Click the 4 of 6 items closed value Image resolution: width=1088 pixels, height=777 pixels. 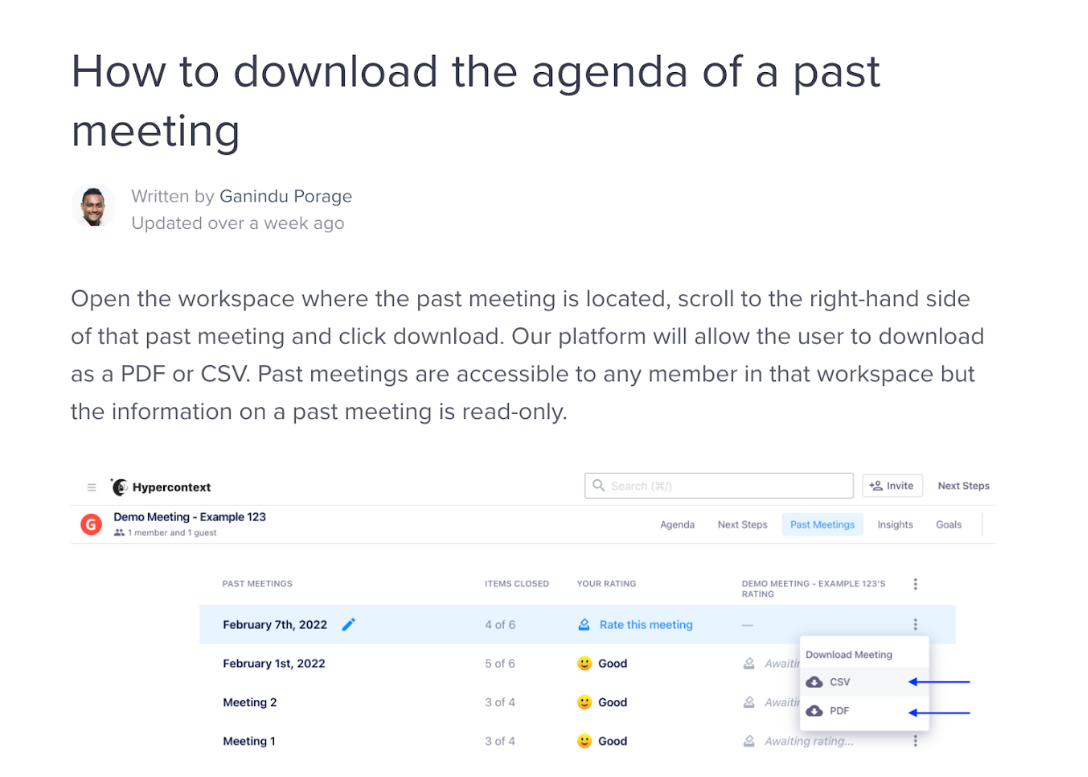tap(500, 624)
